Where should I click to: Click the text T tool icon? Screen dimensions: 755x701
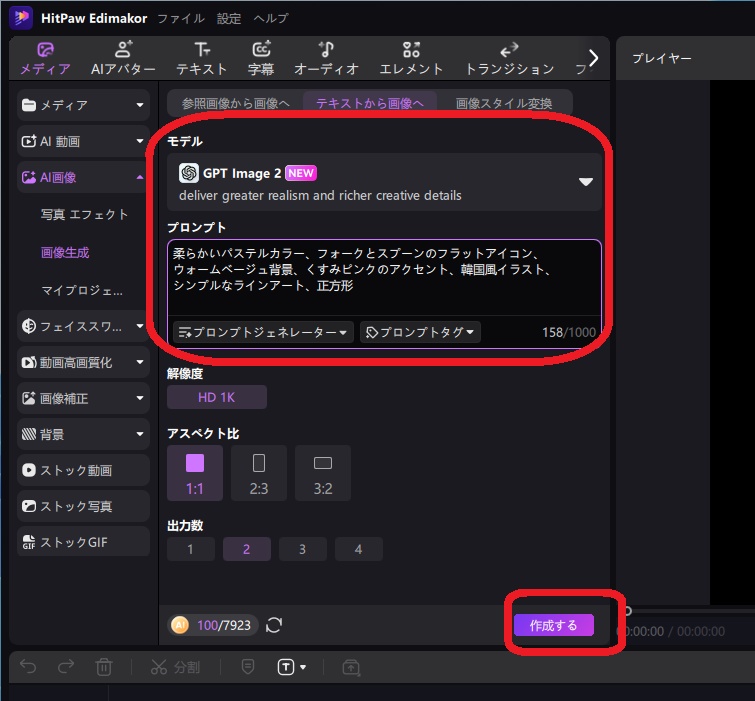286,667
